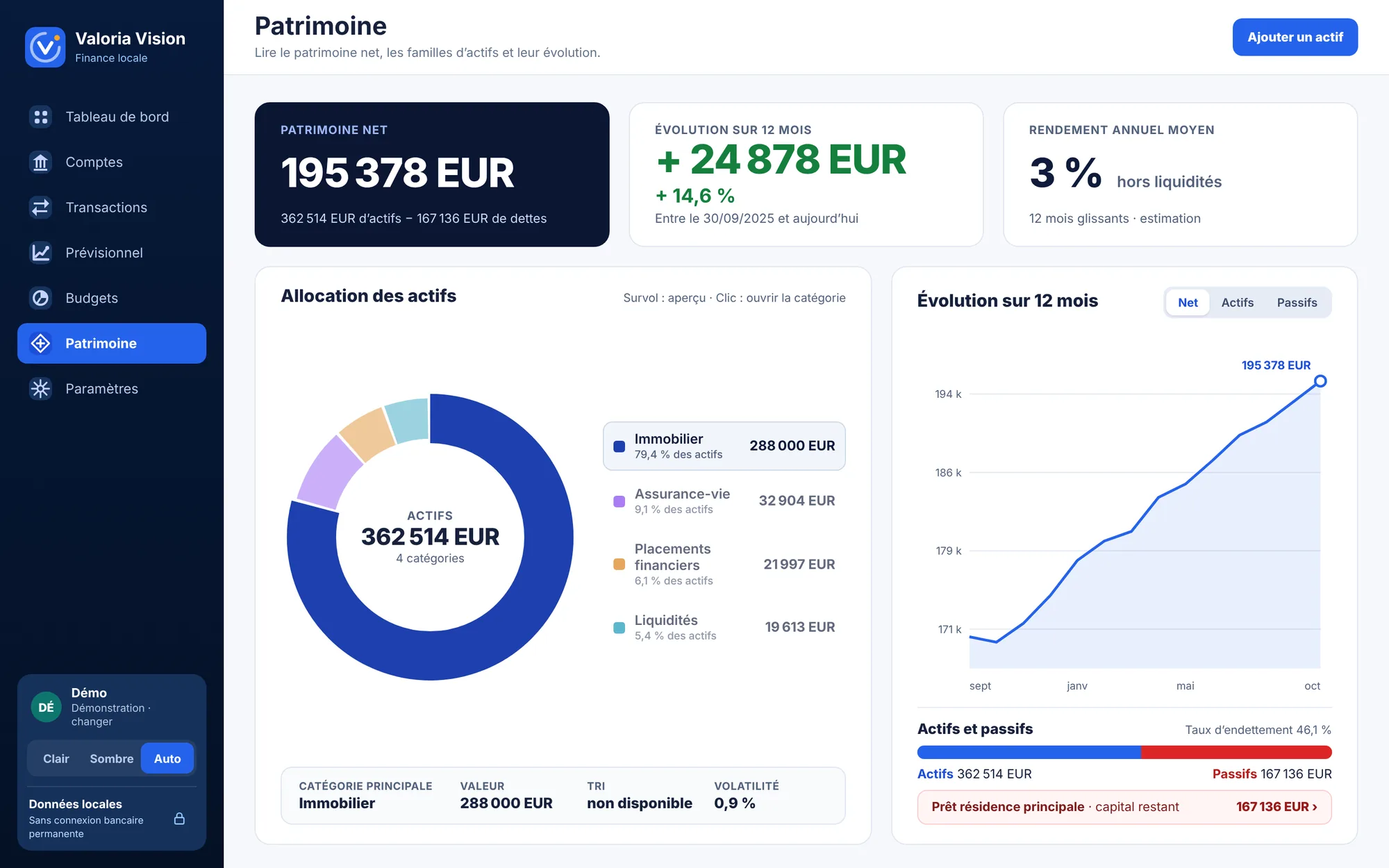Click the purple Assurance-vie donut segment
The height and width of the screenshot is (868, 1389).
click(329, 472)
